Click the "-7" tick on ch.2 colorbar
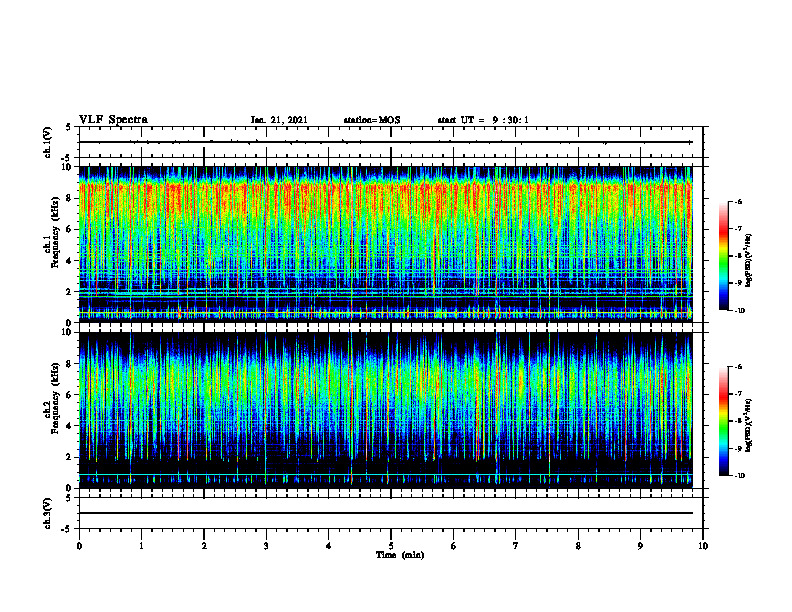Image resolution: width=792 pixels, height=612 pixels. [x=738, y=394]
